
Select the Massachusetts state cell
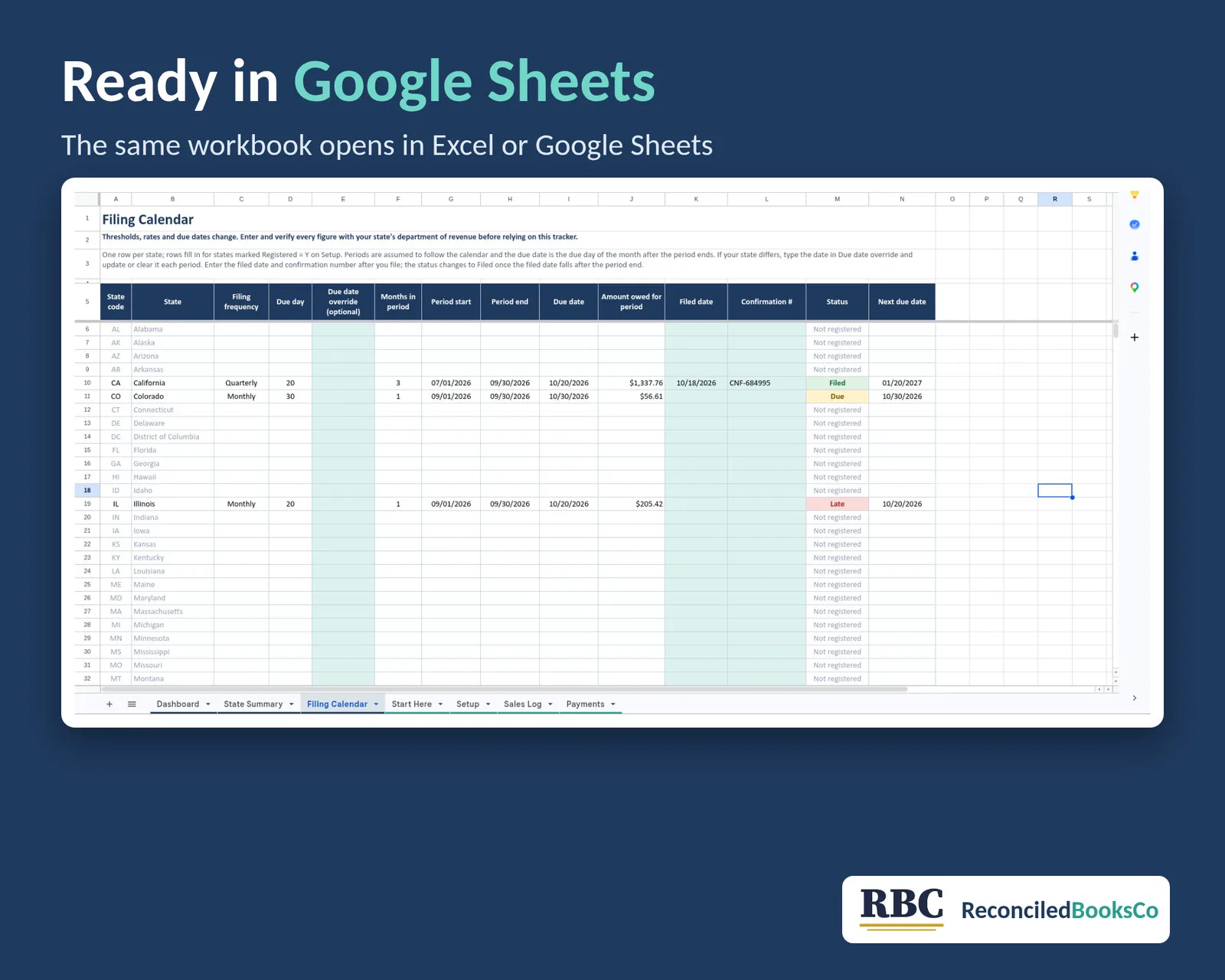(x=172, y=611)
